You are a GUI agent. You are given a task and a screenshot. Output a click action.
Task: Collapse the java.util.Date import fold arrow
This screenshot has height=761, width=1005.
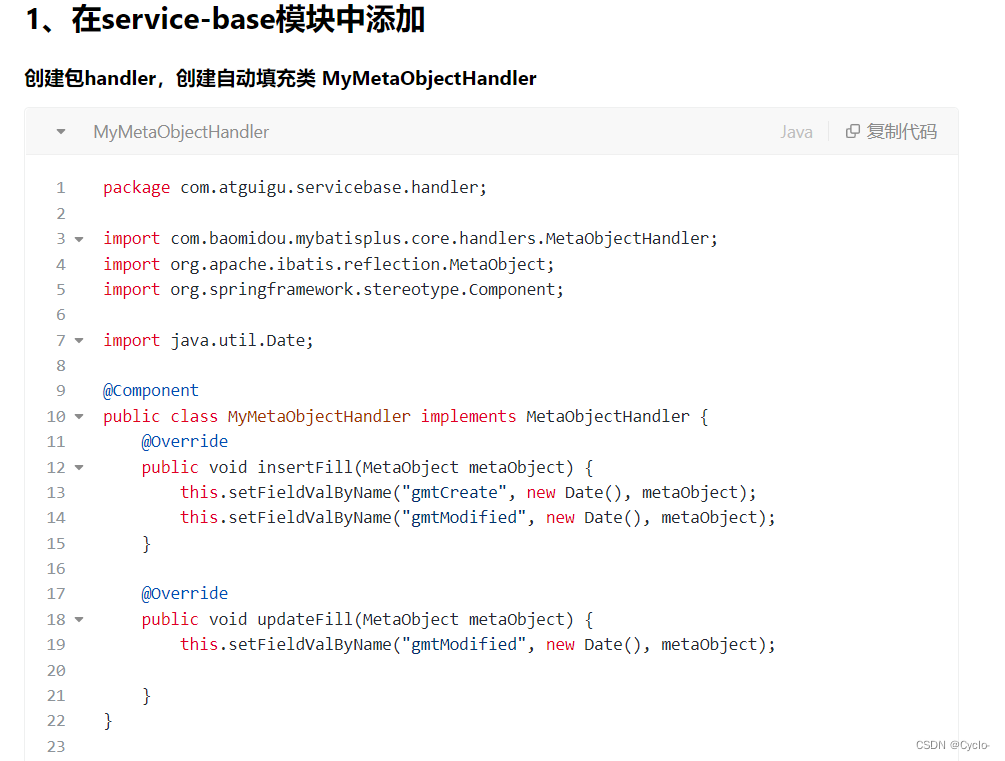click(x=78, y=340)
